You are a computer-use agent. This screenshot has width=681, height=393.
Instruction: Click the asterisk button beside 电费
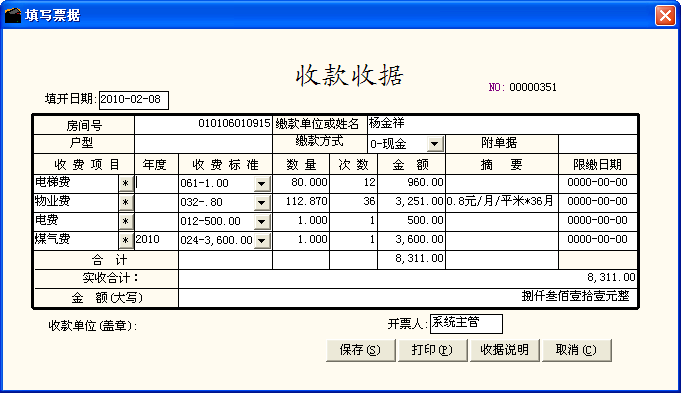[126, 221]
